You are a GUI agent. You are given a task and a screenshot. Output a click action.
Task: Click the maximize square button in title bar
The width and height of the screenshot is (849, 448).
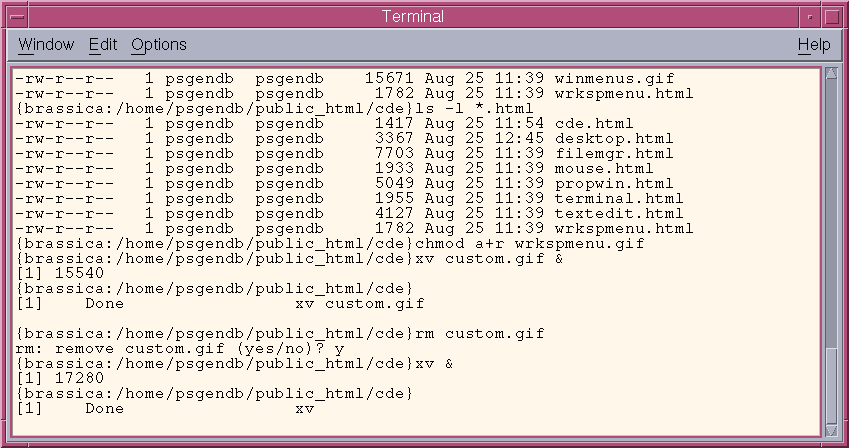[x=832, y=17]
